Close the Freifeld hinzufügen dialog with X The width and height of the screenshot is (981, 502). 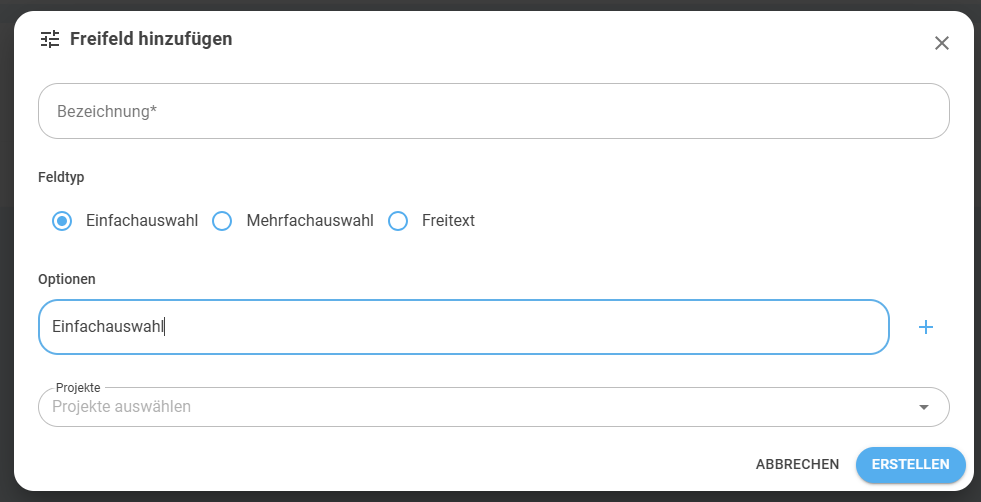click(x=942, y=43)
